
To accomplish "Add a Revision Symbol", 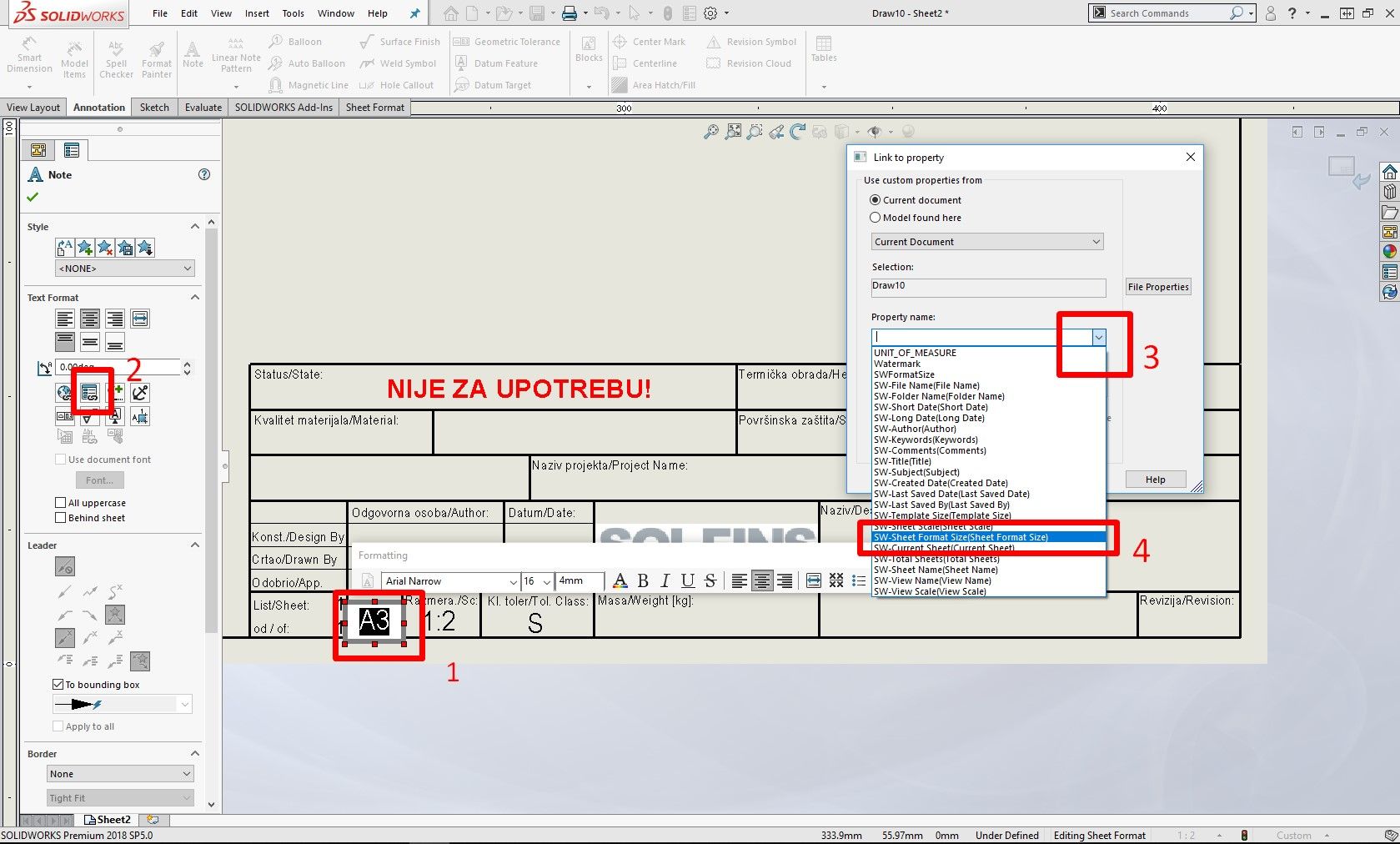I will tap(750, 41).
